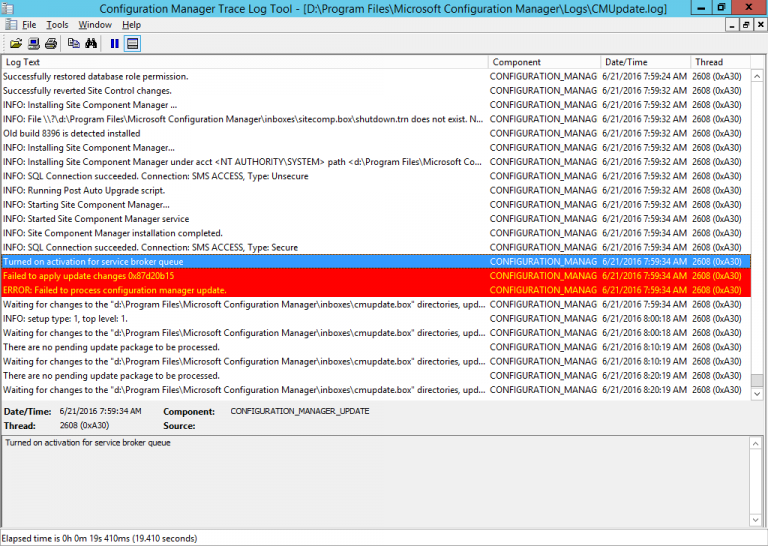Image resolution: width=768 pixels, height=546 pixels.
Task: Click the Log Text column header
Action: (x=244, y=62)
